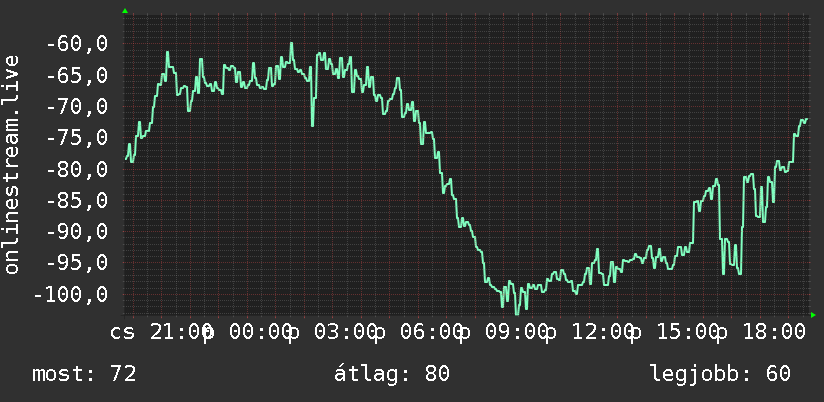Viewport: 824px width, 402px height.
Task: Click the 'legjobb: 60' best value
Action: tap(720, 374)
